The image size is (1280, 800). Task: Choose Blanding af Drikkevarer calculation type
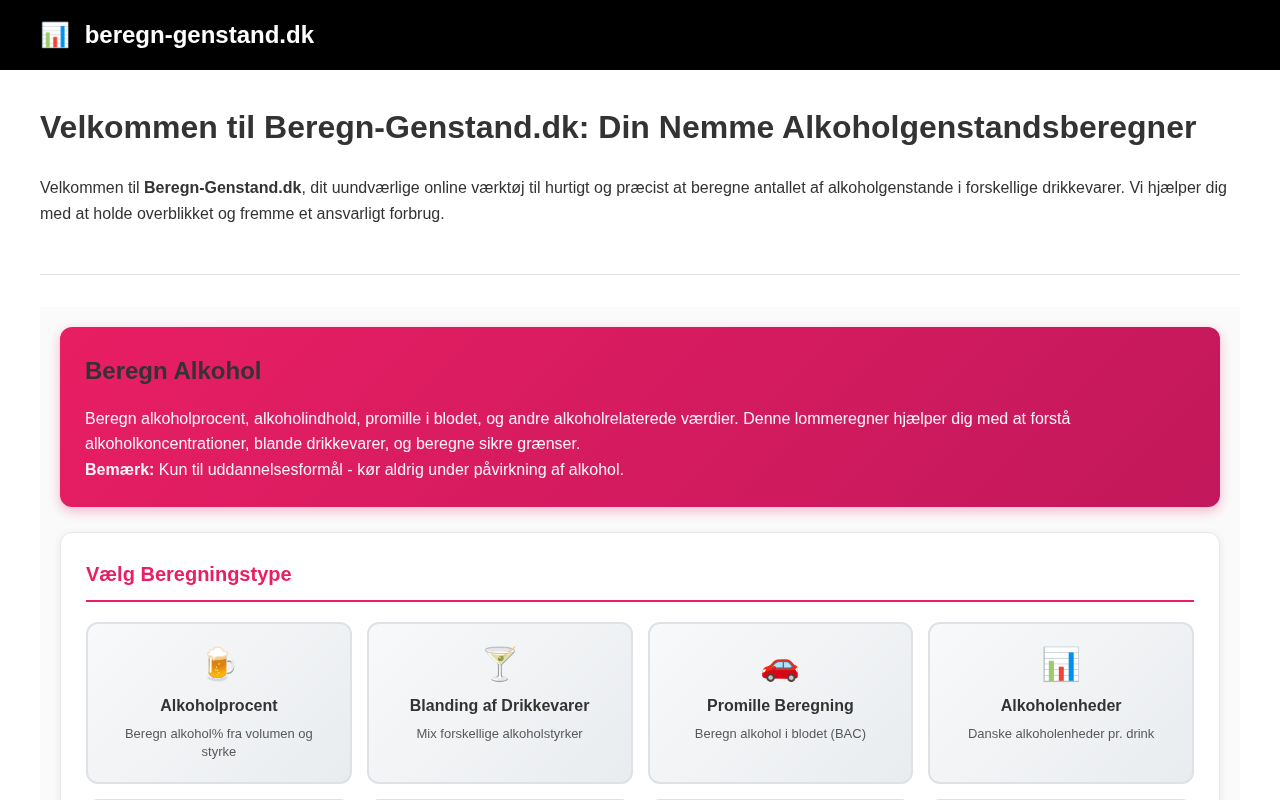pos(500,705)
